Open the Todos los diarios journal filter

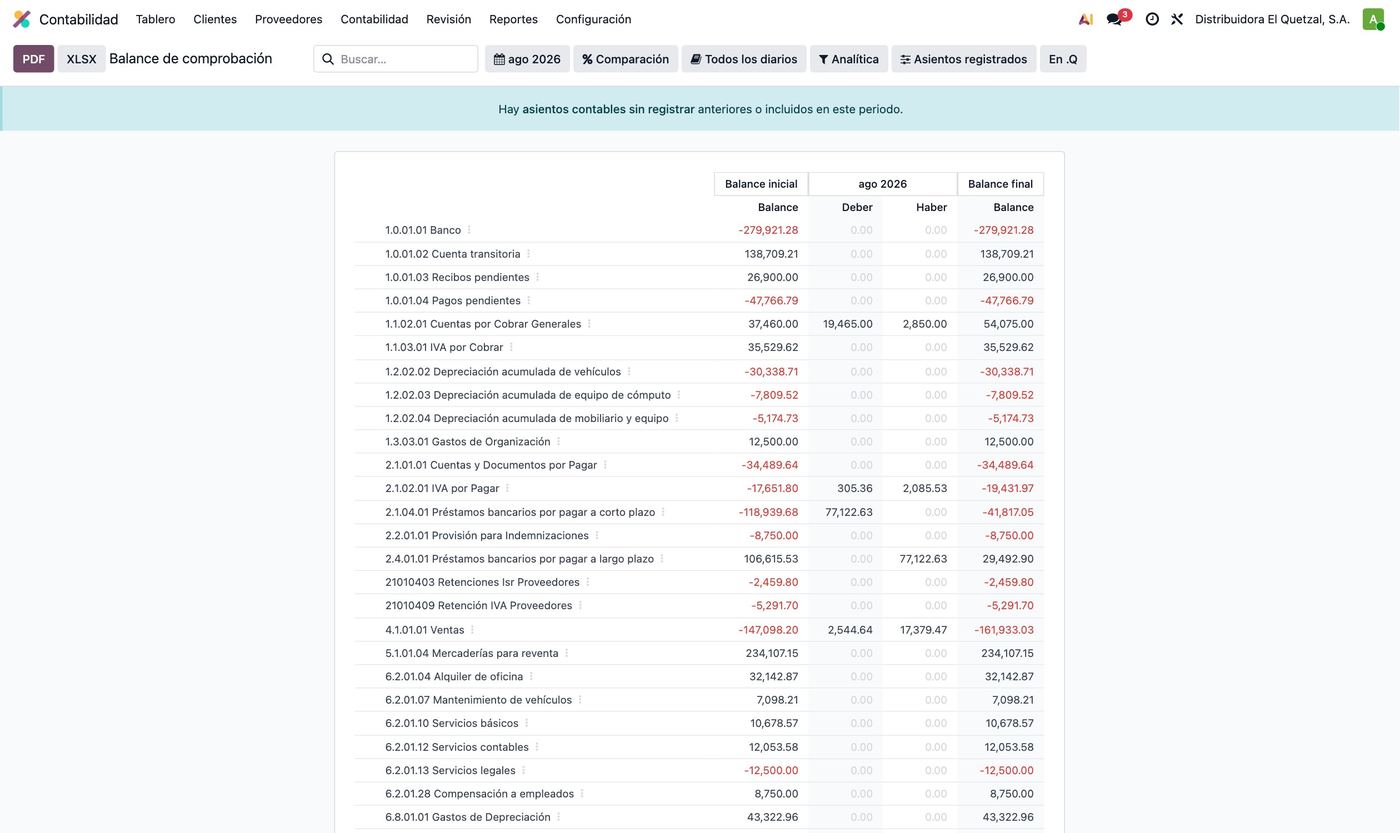point(744,59)
